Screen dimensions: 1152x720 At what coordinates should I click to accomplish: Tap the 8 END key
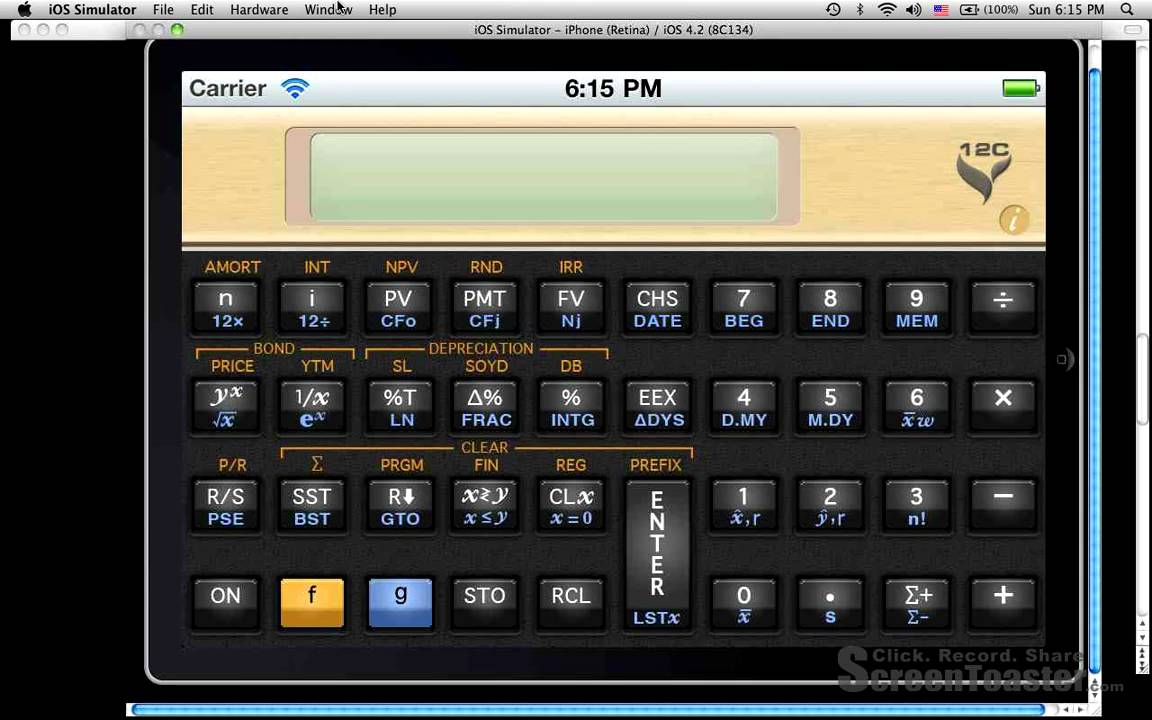(830, 309)
